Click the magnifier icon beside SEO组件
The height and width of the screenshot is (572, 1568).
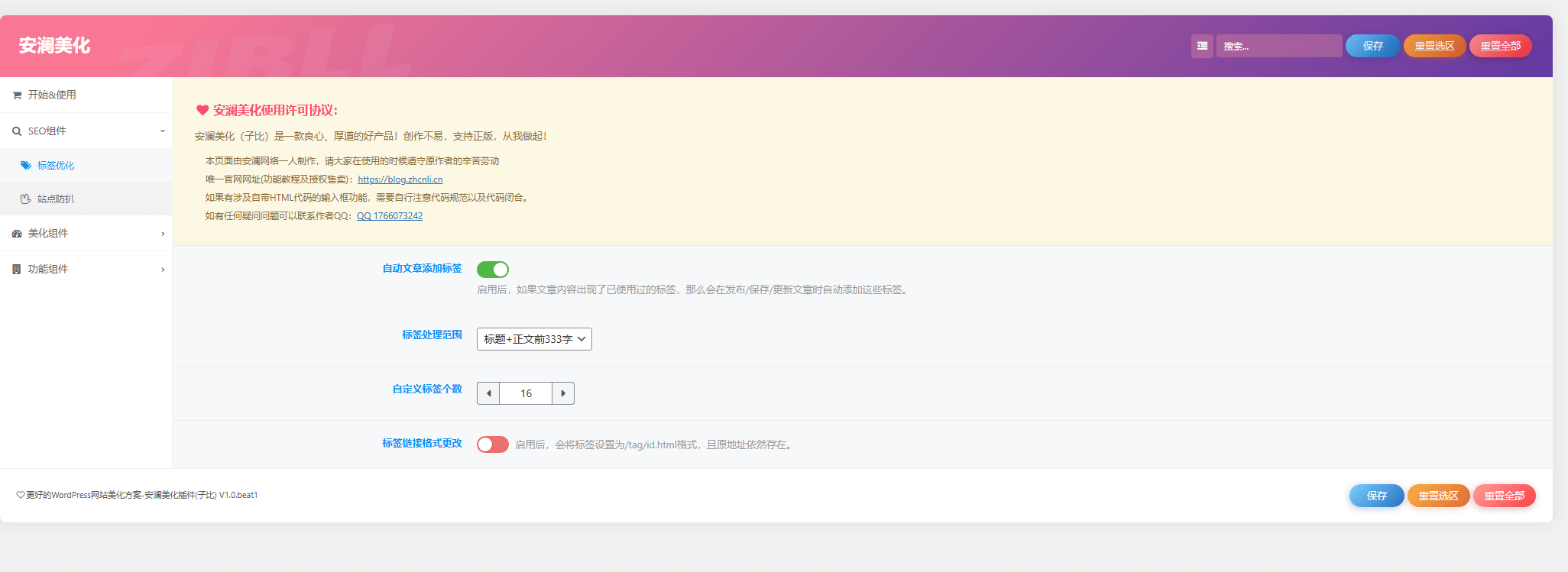[17, 131]
